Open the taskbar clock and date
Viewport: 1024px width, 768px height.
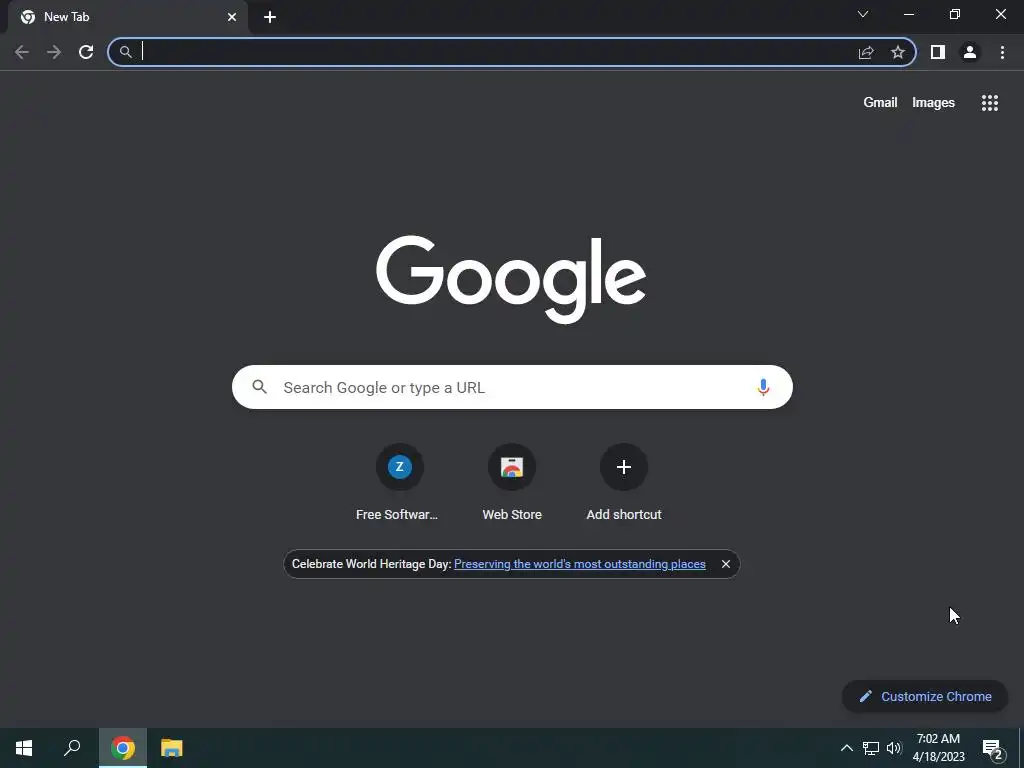pyautogui.click(x=938, y=748)
